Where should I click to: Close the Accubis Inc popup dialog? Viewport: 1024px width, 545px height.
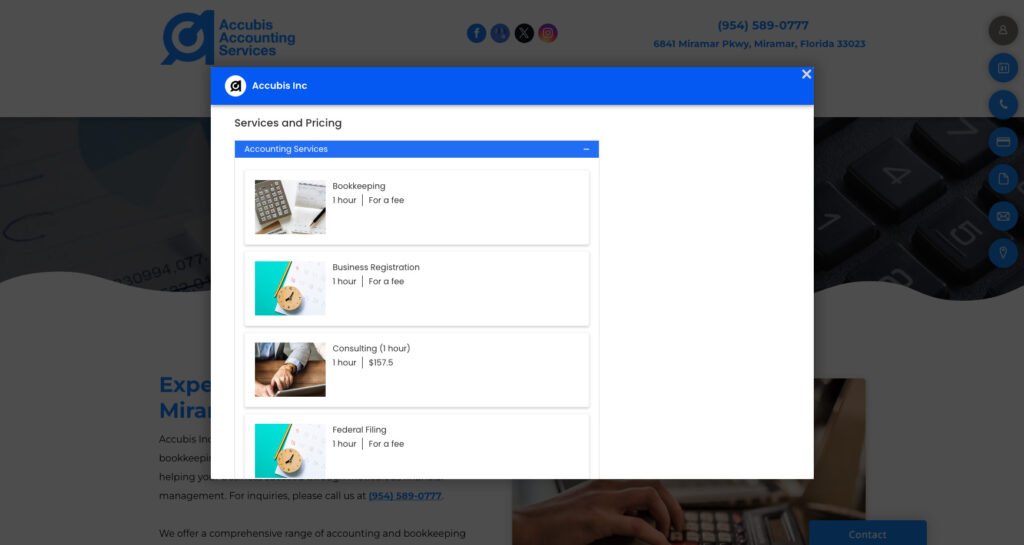click(x=806, y=74)
